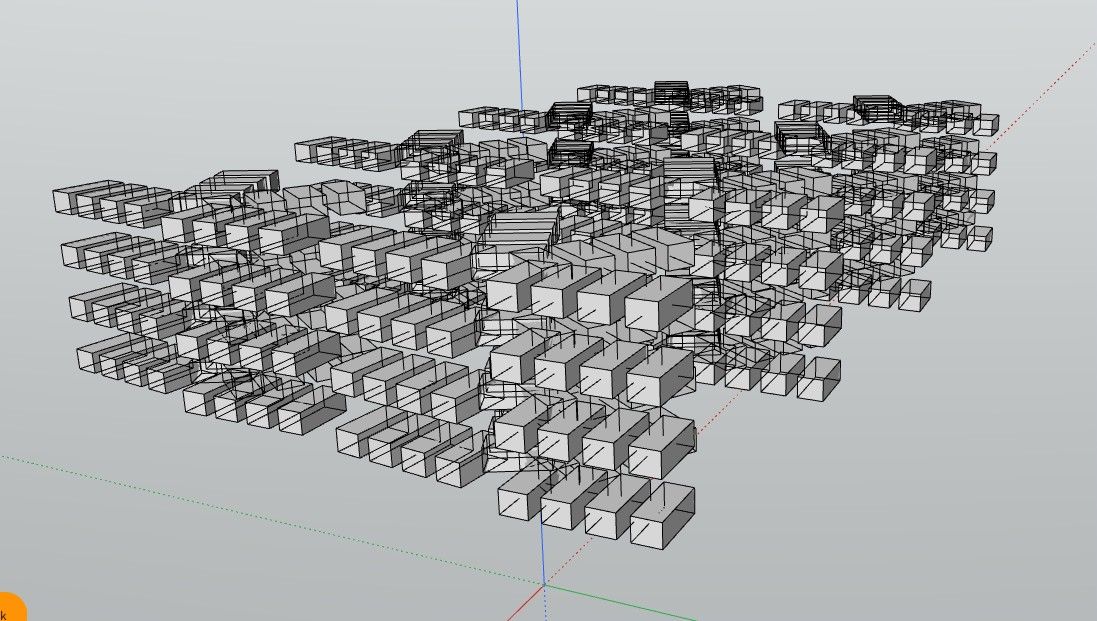
Task: Click the orange circular button in the corner
Action: click(x=10, y=608)
